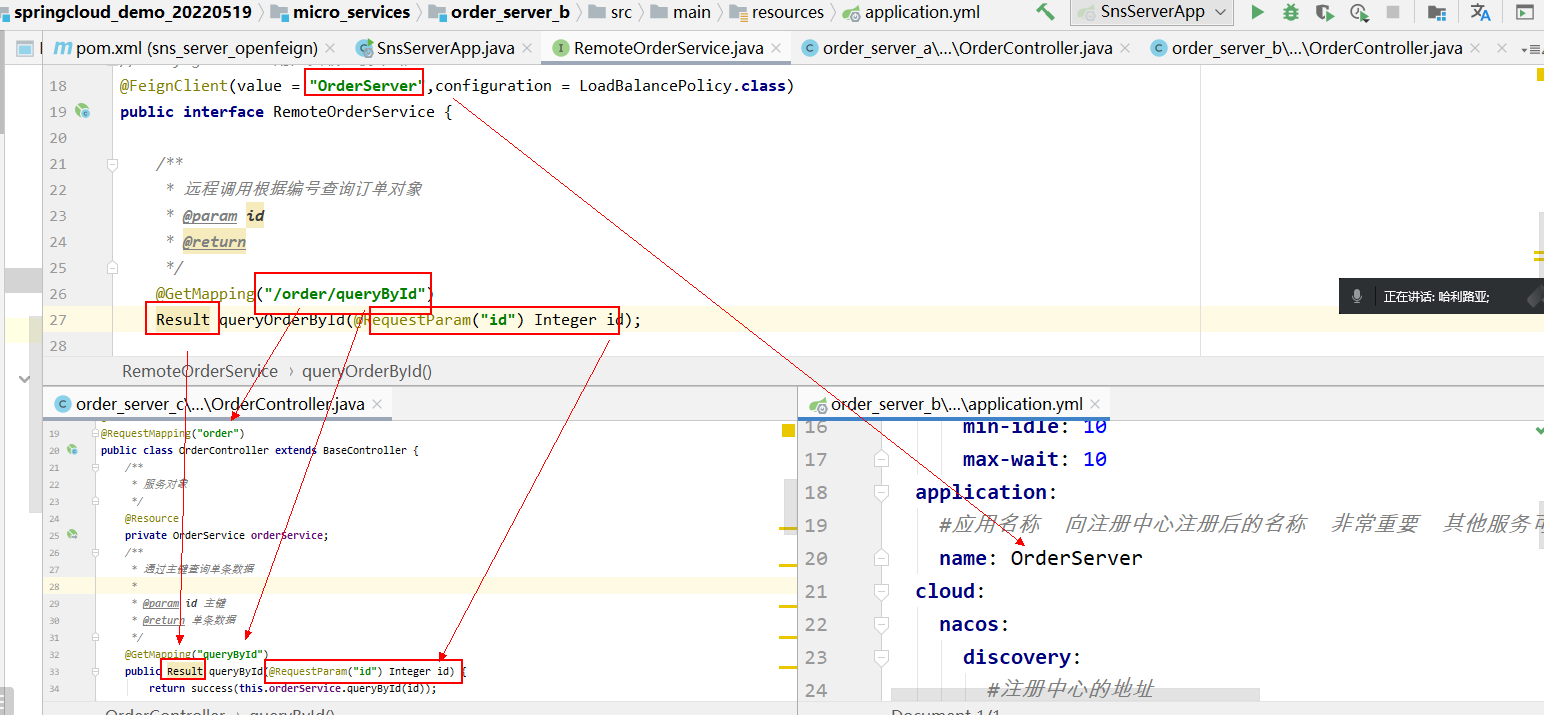Click the min-idle: 10 line
Viewport: 1544px width, 715px height.
(1035, 428)
